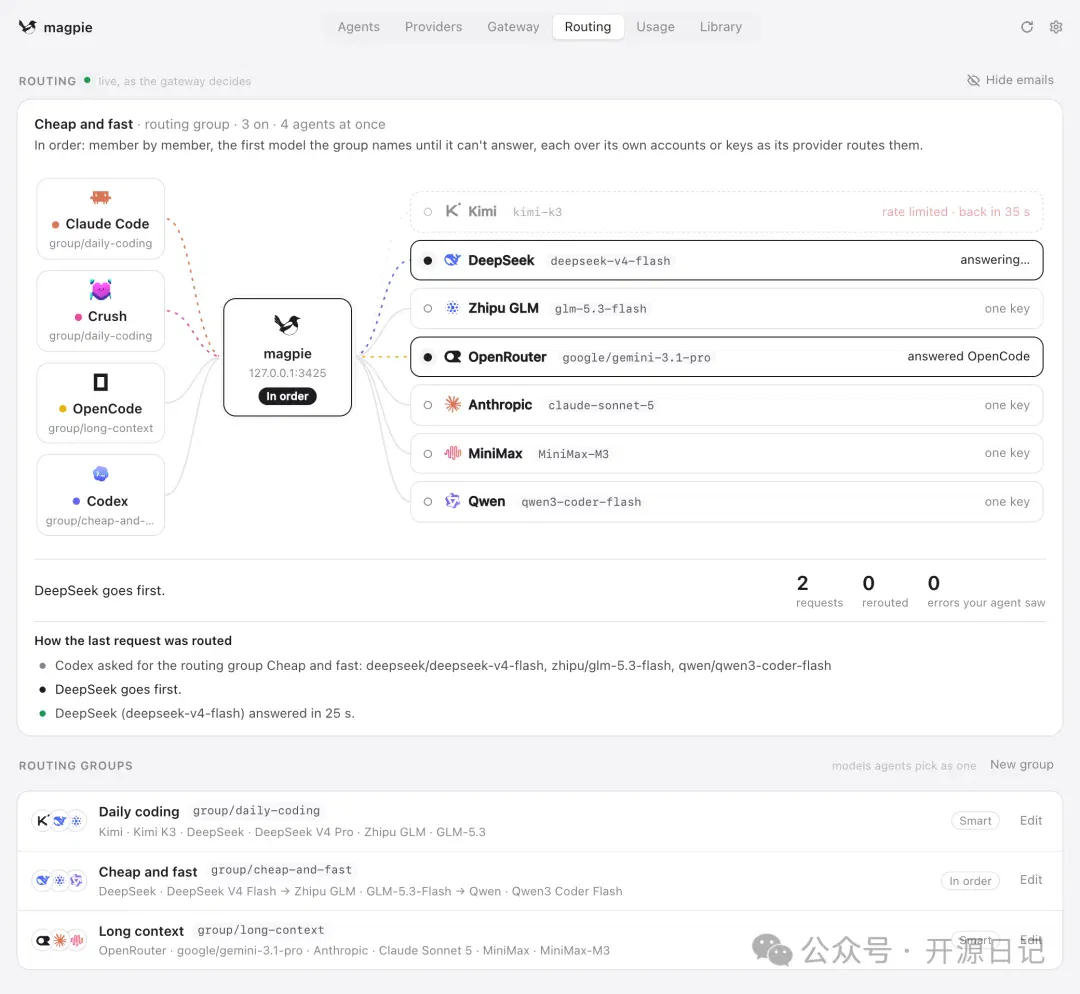Select the OpenCode agent card
This screenshot has height=994, width=1080.
tap(101, 403)
